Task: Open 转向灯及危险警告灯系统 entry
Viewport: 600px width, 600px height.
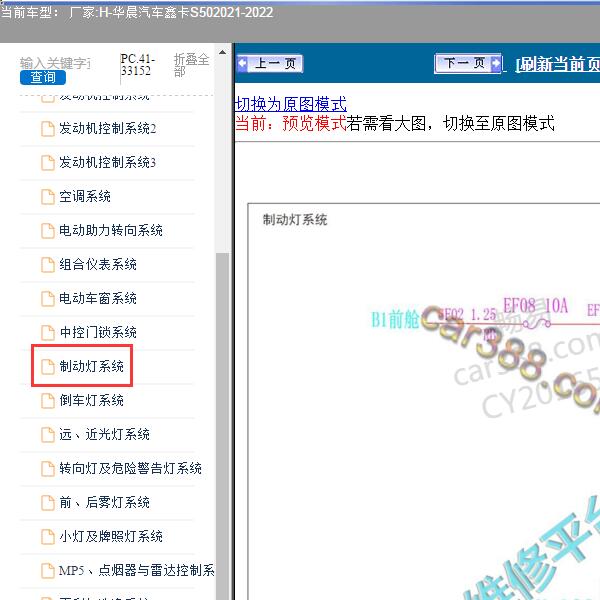Action: (x=130, y=468)
